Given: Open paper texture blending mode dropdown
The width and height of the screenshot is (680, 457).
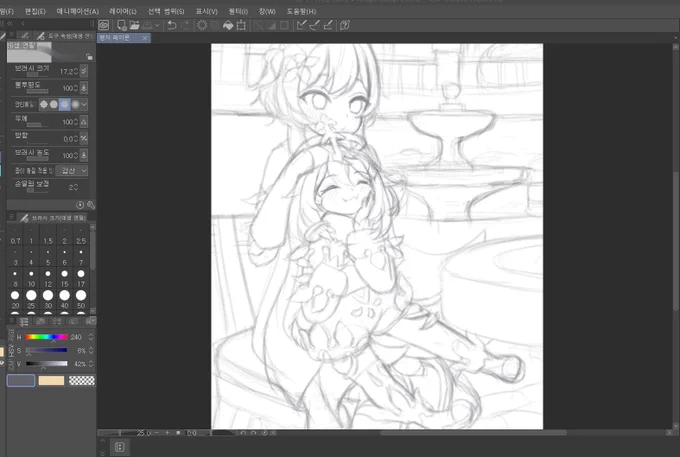Looking at the screenshot, I should (x=72, y=171).
